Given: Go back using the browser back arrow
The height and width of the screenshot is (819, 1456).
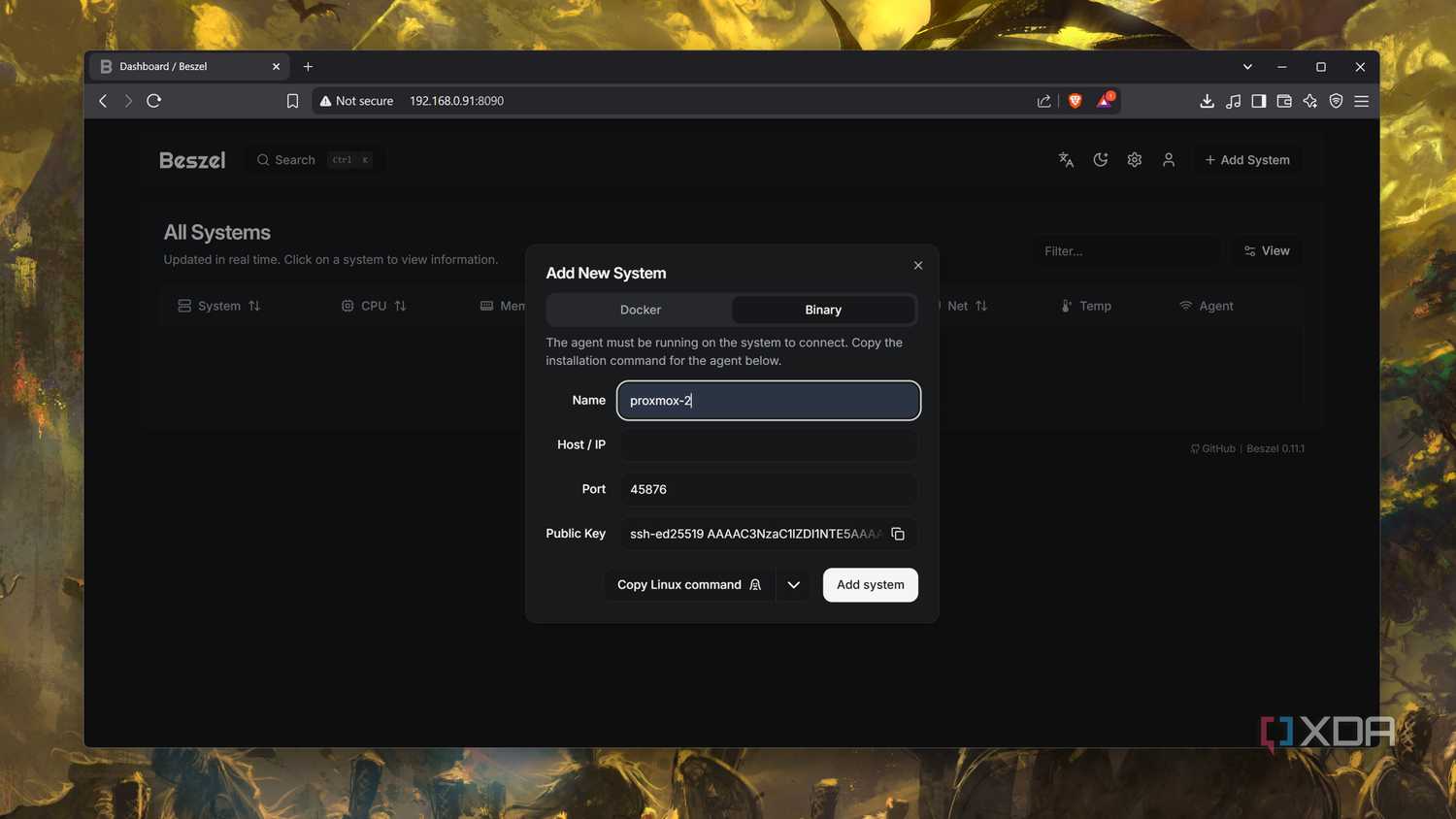Looking at the screenshot, I should coord(103,101).
